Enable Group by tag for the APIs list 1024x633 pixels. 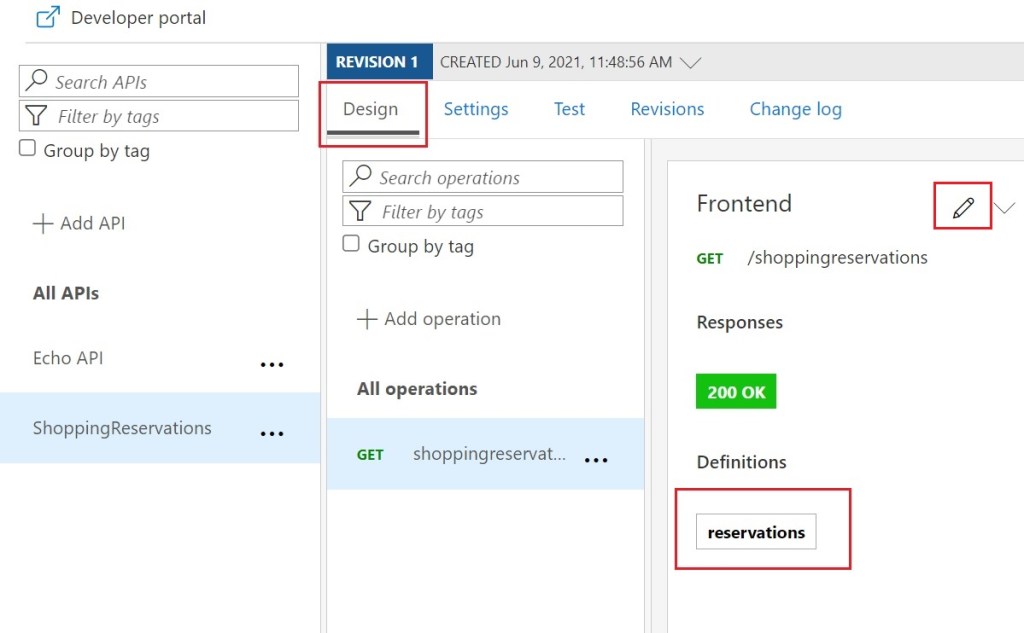(x=28, y=149)
